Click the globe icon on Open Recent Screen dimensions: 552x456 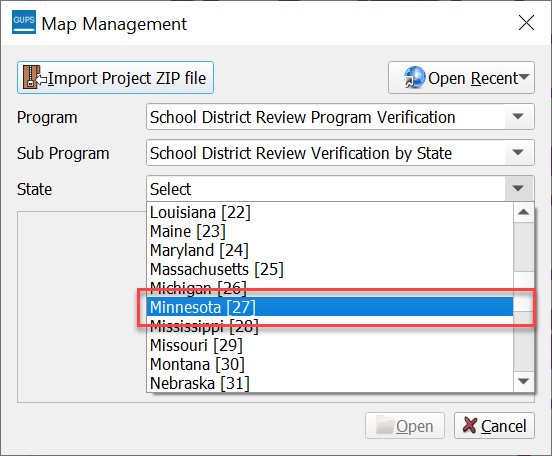pyautogui.click(x=414, y=77)
